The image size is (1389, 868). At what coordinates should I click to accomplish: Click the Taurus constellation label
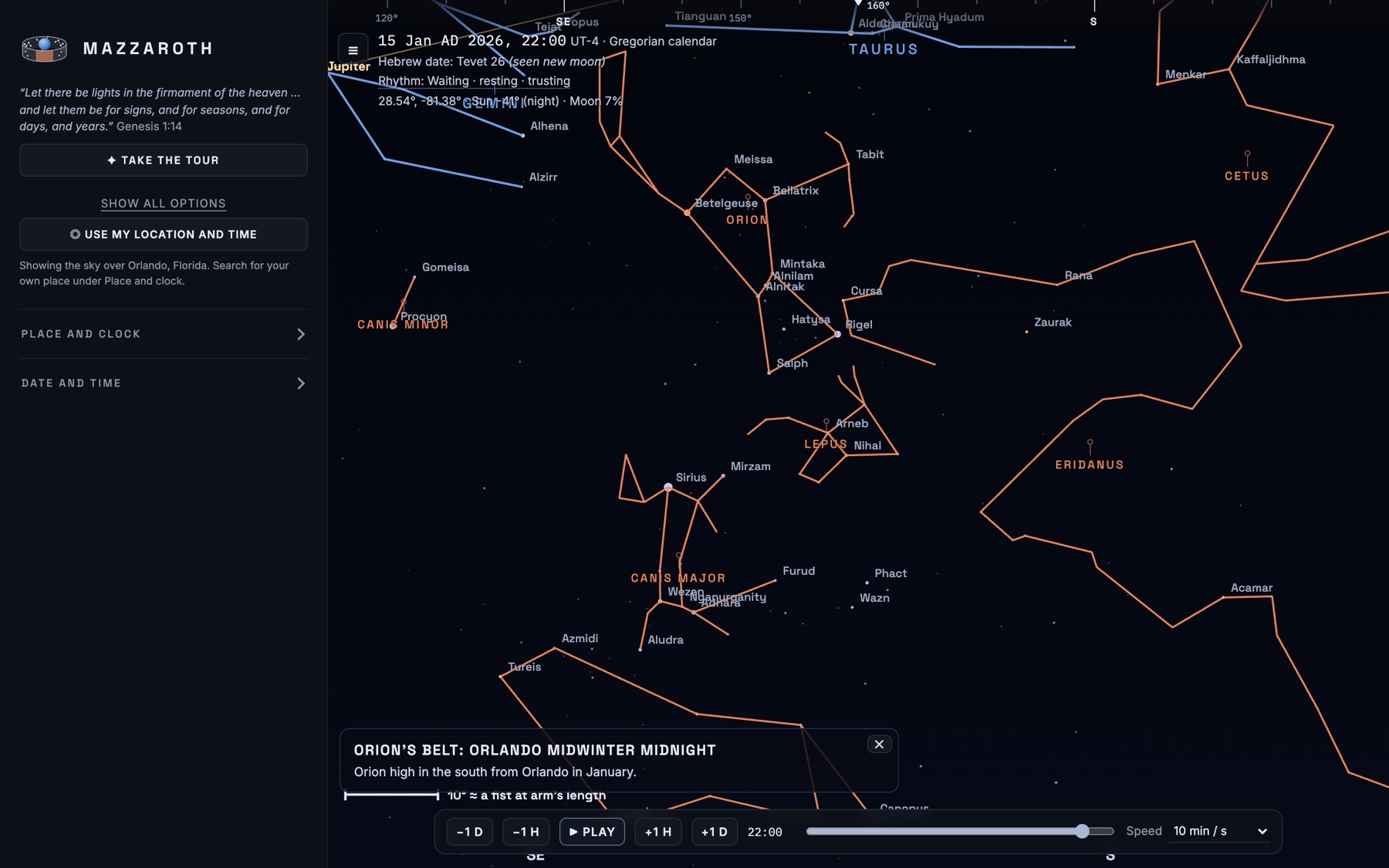pos(884,49)
